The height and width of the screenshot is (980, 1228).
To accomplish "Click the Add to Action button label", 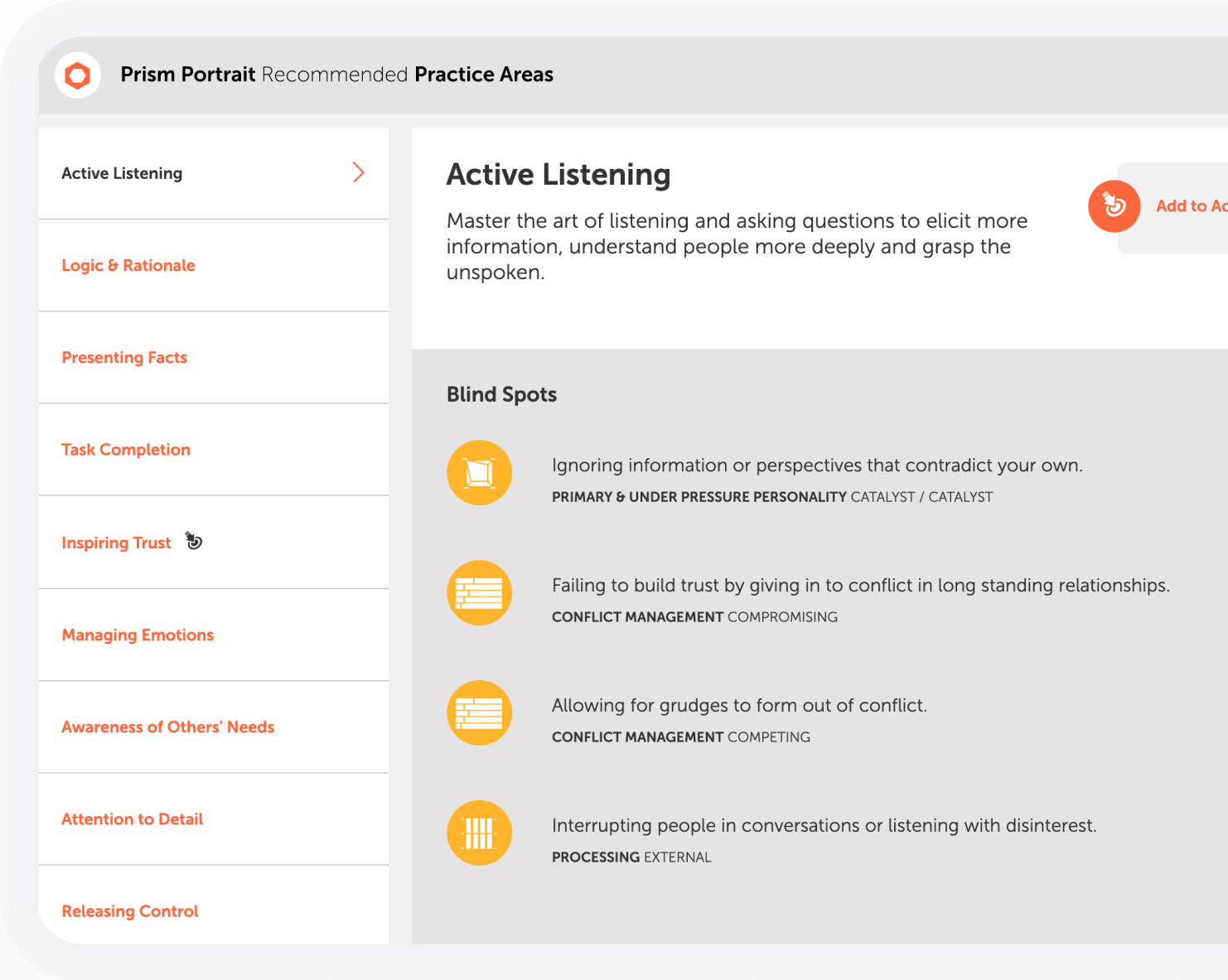I will [1190, 206].
